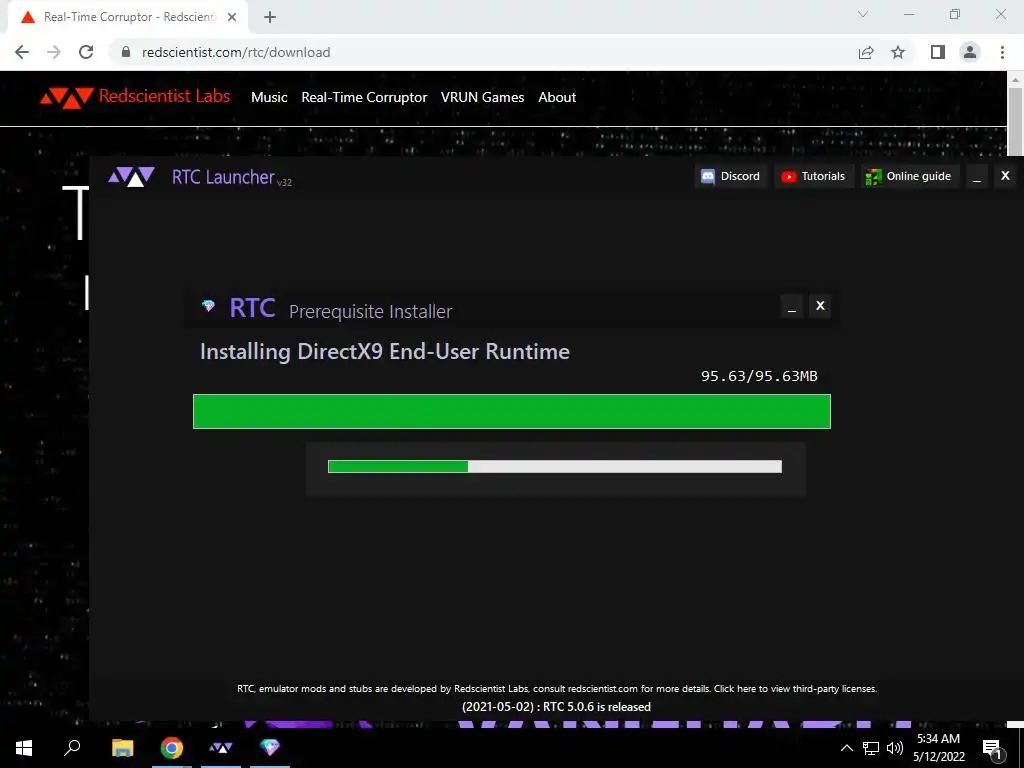Open the About page link
Image resolution: width=1024 pixels, height=768 pixels.
click(x=557, y=97)
